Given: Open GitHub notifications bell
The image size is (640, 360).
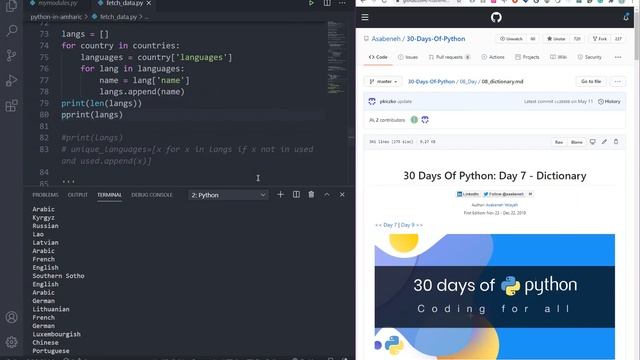Looking at the screenshot, I should [x=626, y=17].
